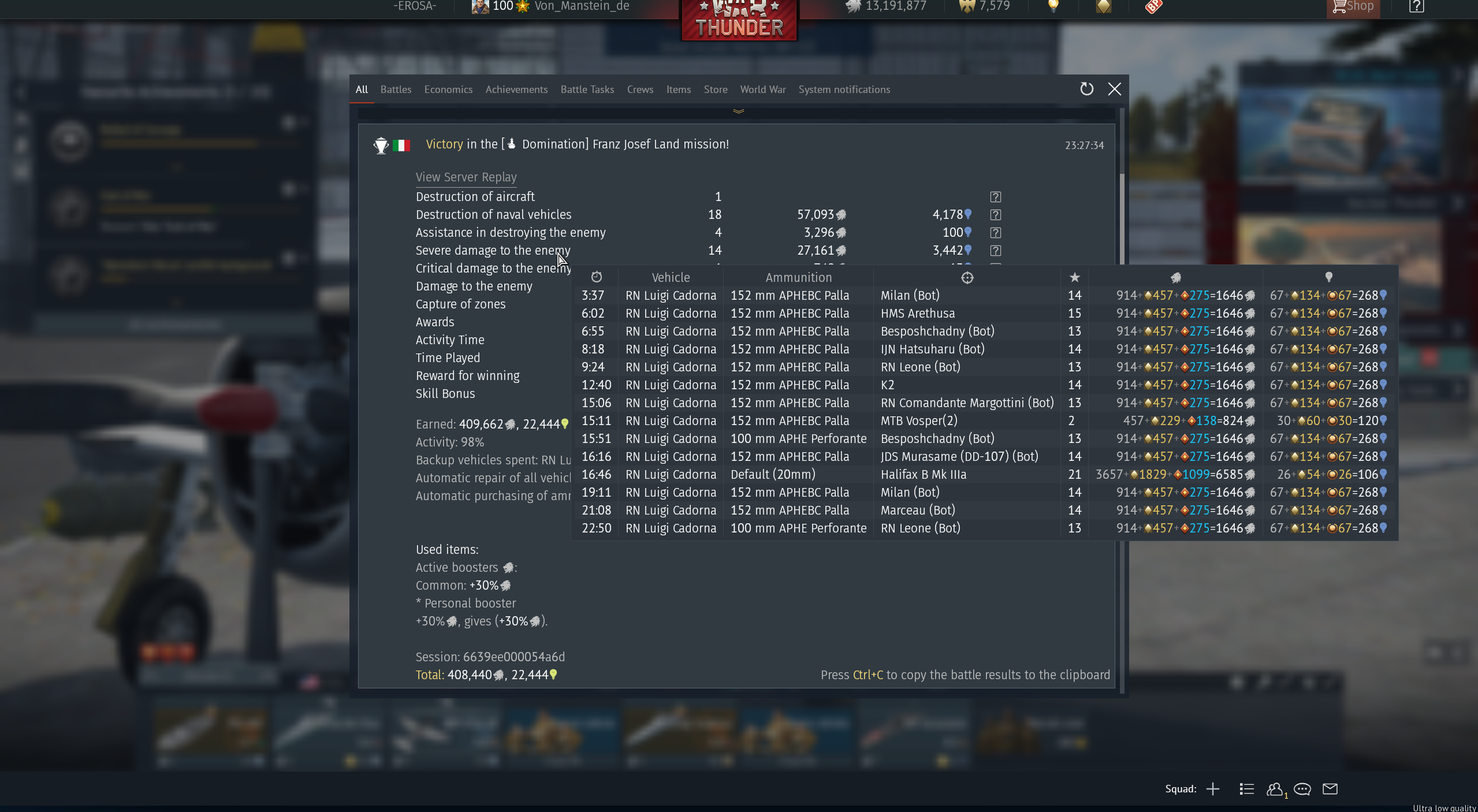Click the refresh messages icon
The image size is (1478, 812).
point(1086,89)
